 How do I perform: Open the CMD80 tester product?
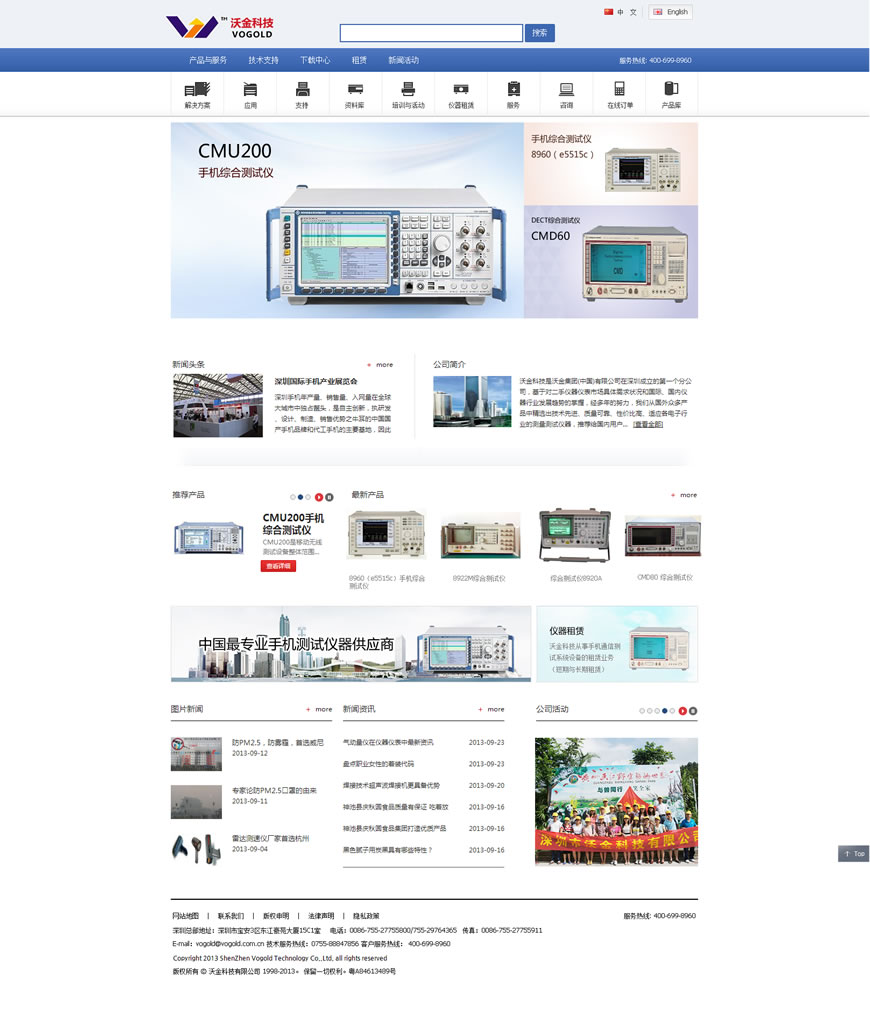663,536
